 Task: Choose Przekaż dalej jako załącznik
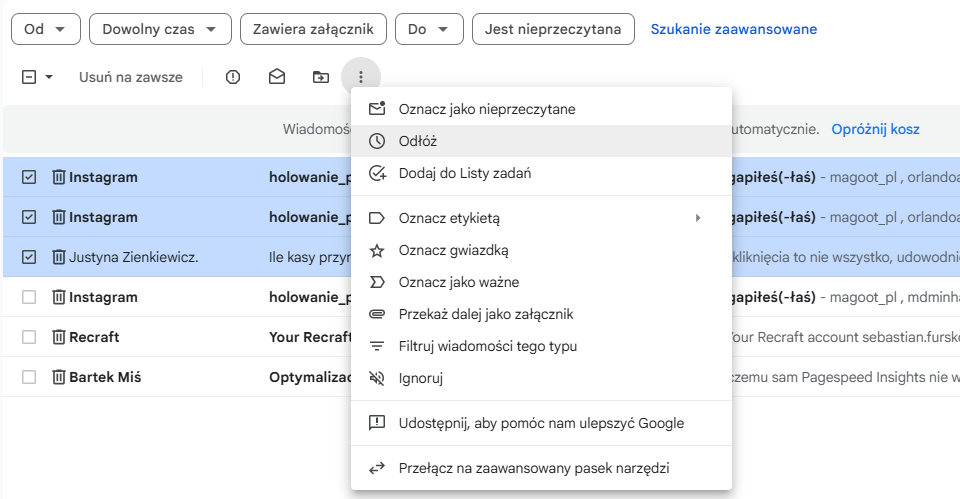tap(541, 314)
